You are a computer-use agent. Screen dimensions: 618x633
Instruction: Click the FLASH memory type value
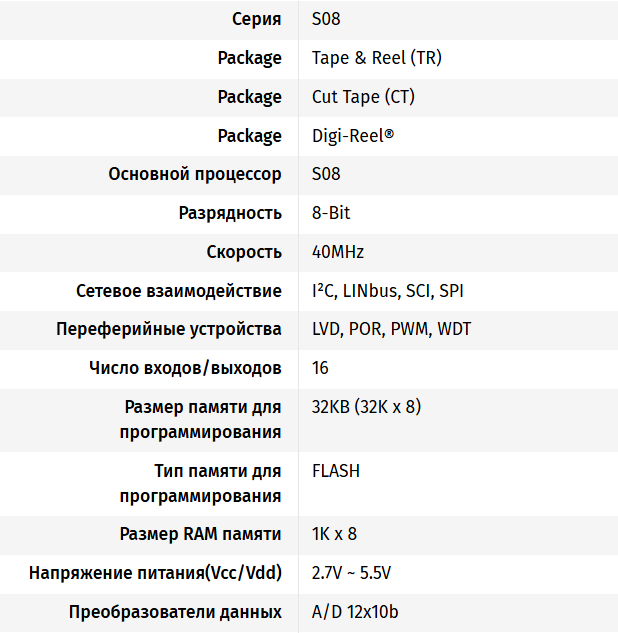click(x=336, y=470)
